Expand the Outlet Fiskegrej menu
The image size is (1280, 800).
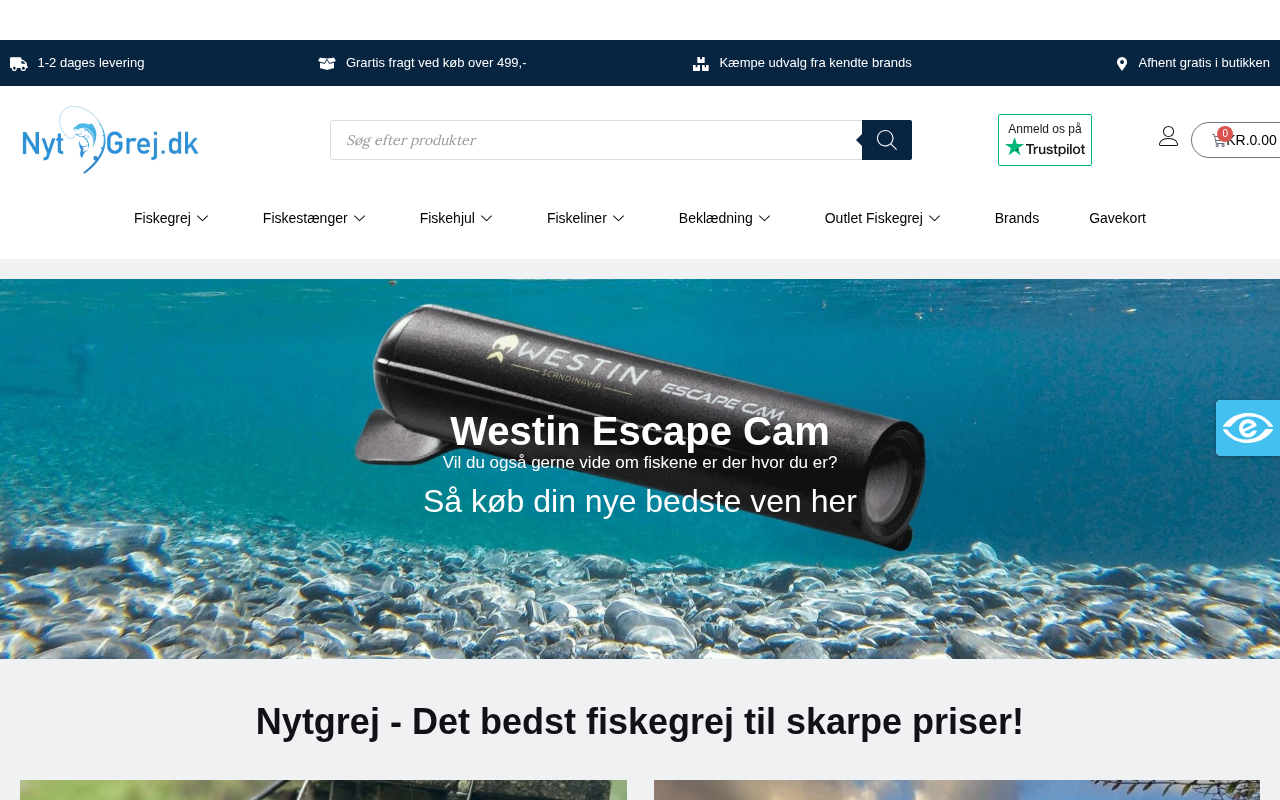pyautogui.click(x=883, y=218)
